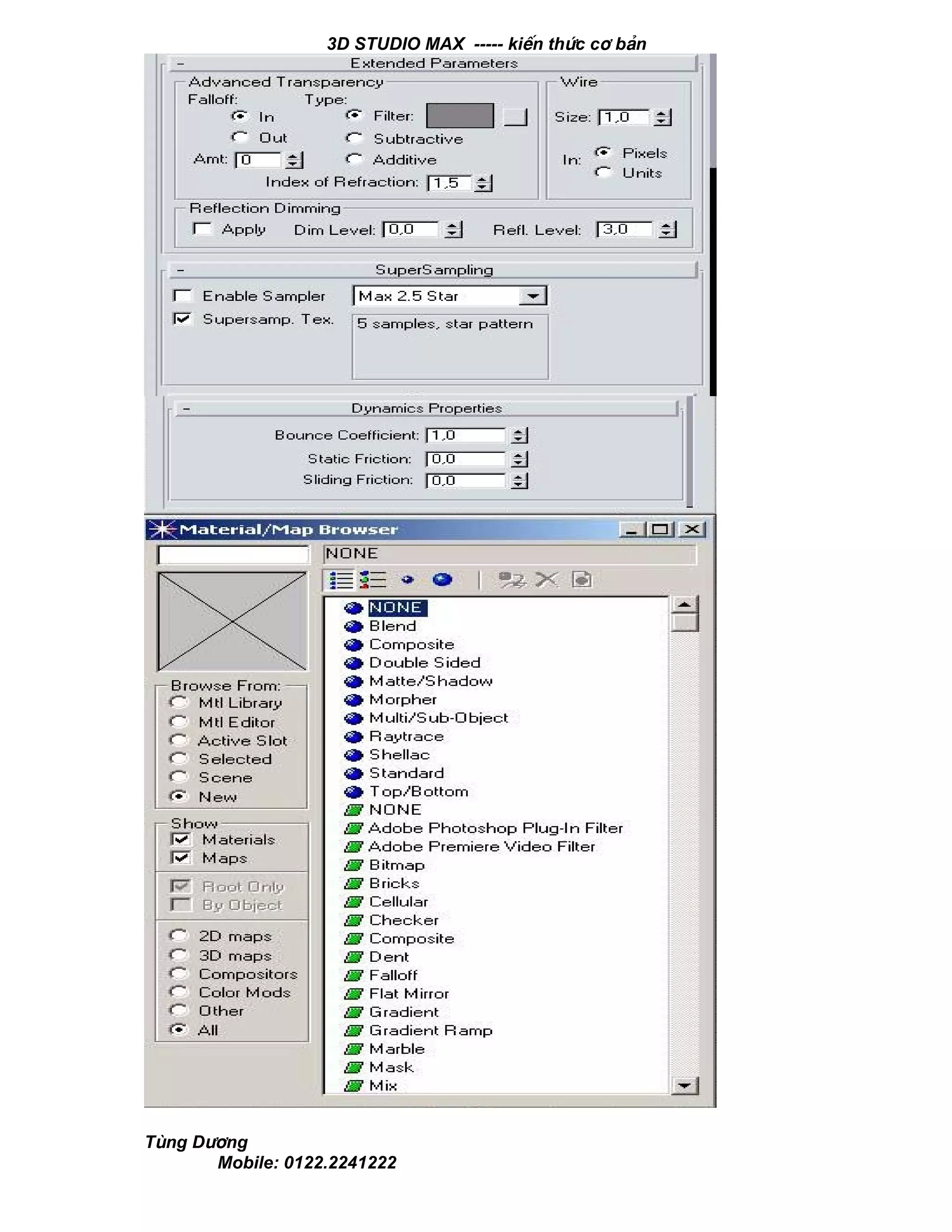This screenshot has width=952, height=1232.
Task: Select View Small Icons button
Action: [407, 580]
